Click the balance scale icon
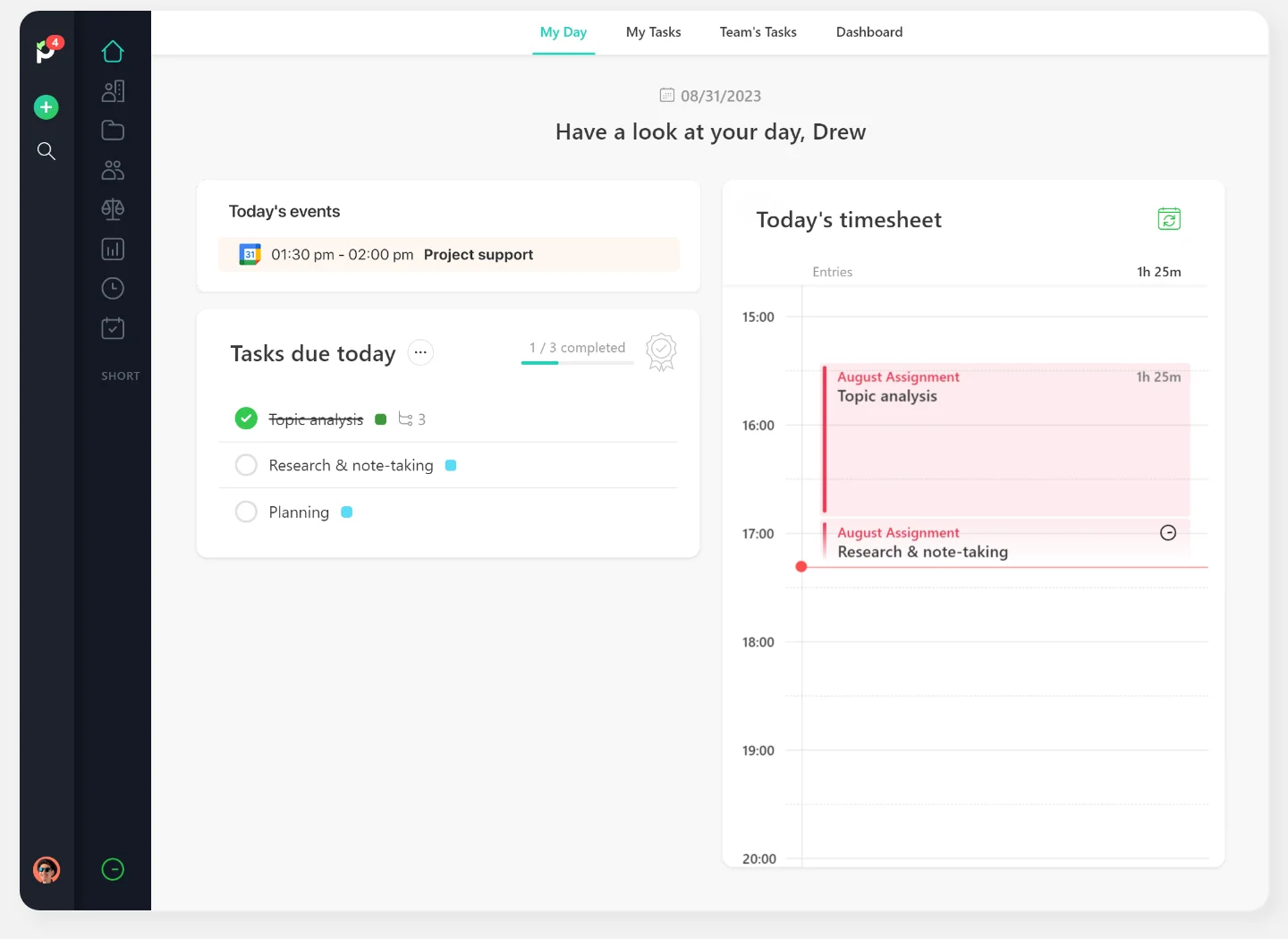Image resolution: width=1288 pixels, height=939 pixels. [x=113, y=209]
